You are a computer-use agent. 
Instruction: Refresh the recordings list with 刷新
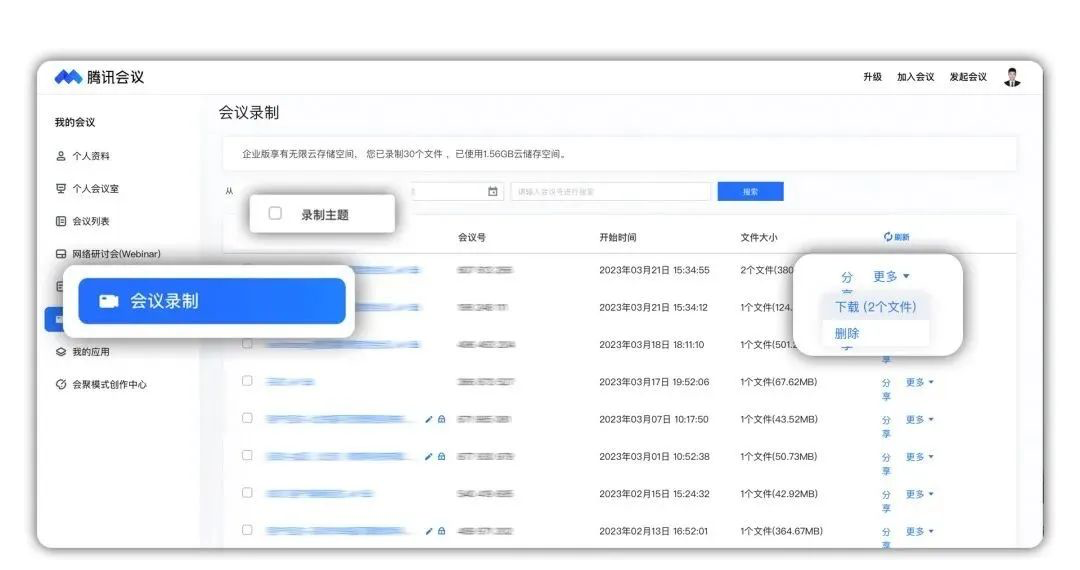pos(897,237)
